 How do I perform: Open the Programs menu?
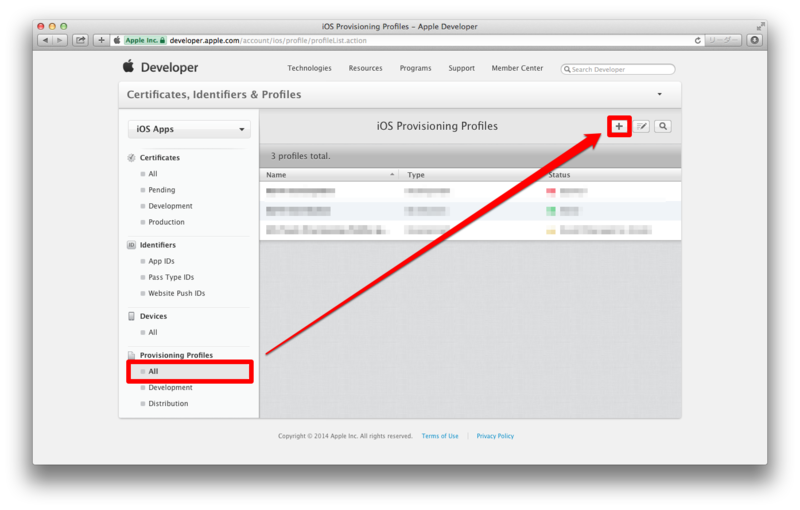coord(415,68)
